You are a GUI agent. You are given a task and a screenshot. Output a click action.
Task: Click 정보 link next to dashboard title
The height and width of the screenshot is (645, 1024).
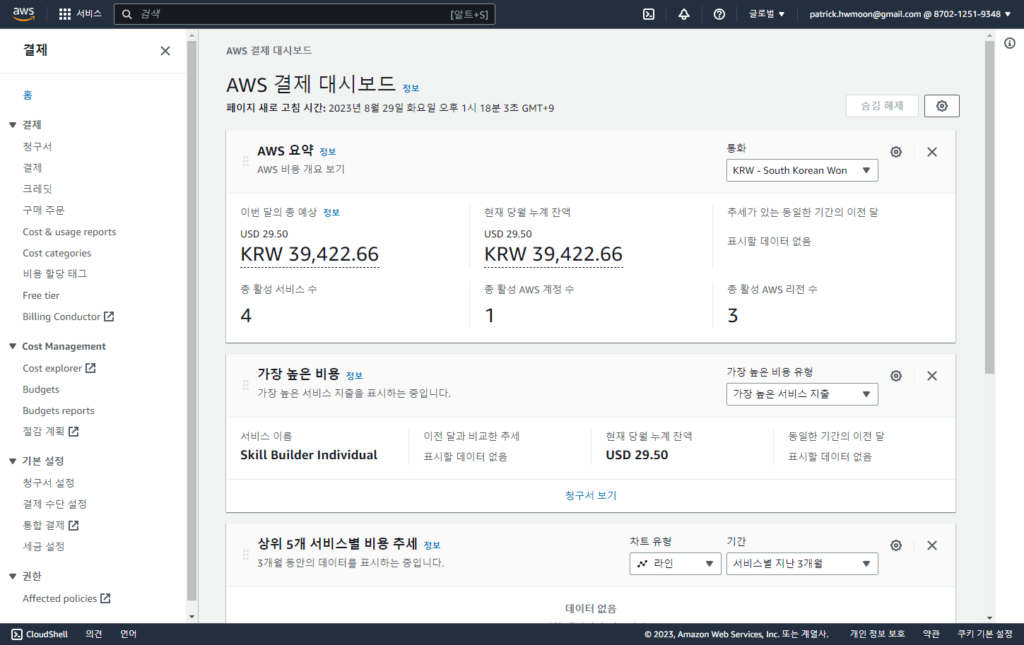pyautogui.click(x=411, y=88)
